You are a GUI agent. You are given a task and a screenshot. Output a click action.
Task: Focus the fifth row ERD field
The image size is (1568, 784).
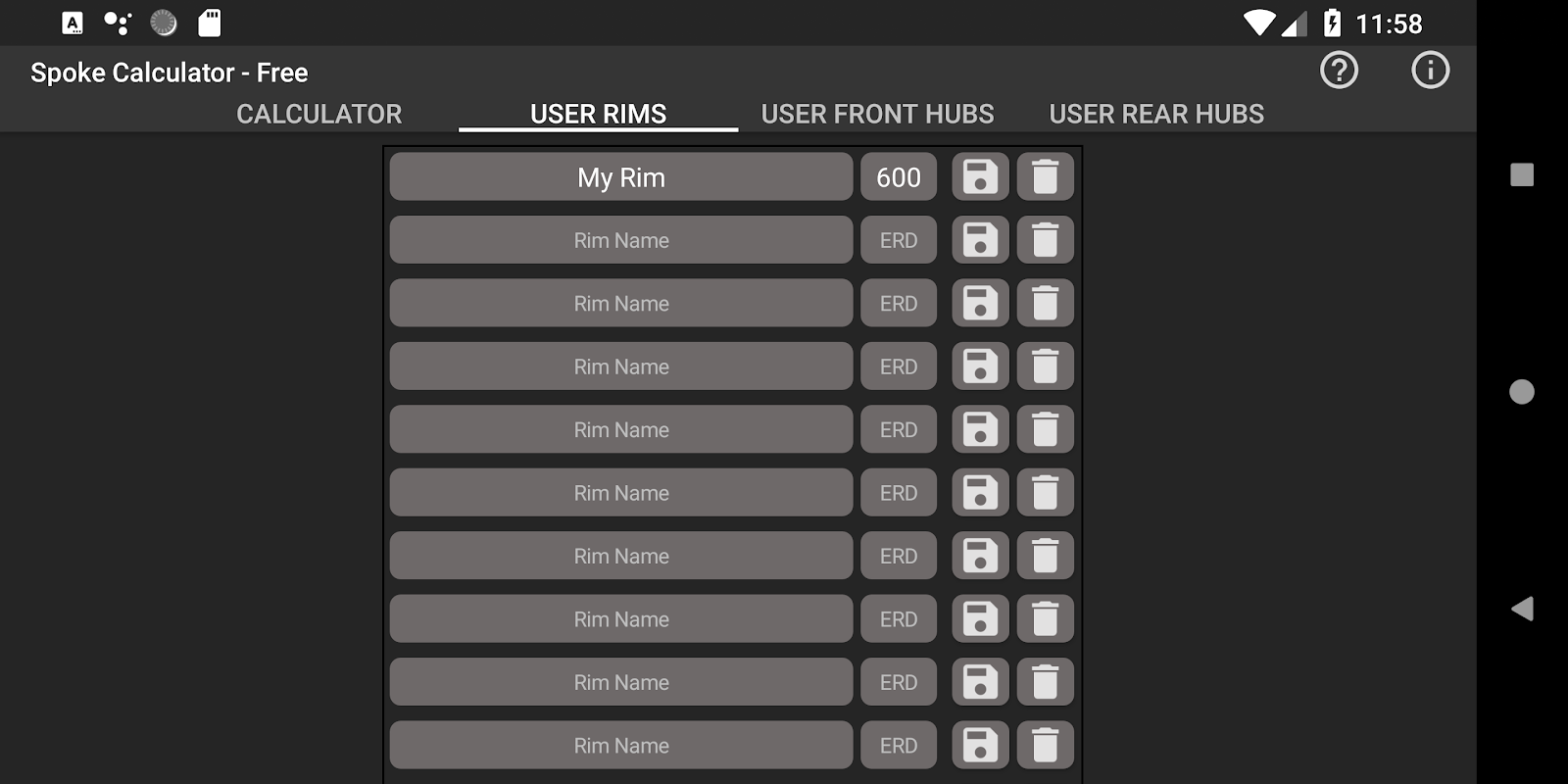click(x=899, y=429)
